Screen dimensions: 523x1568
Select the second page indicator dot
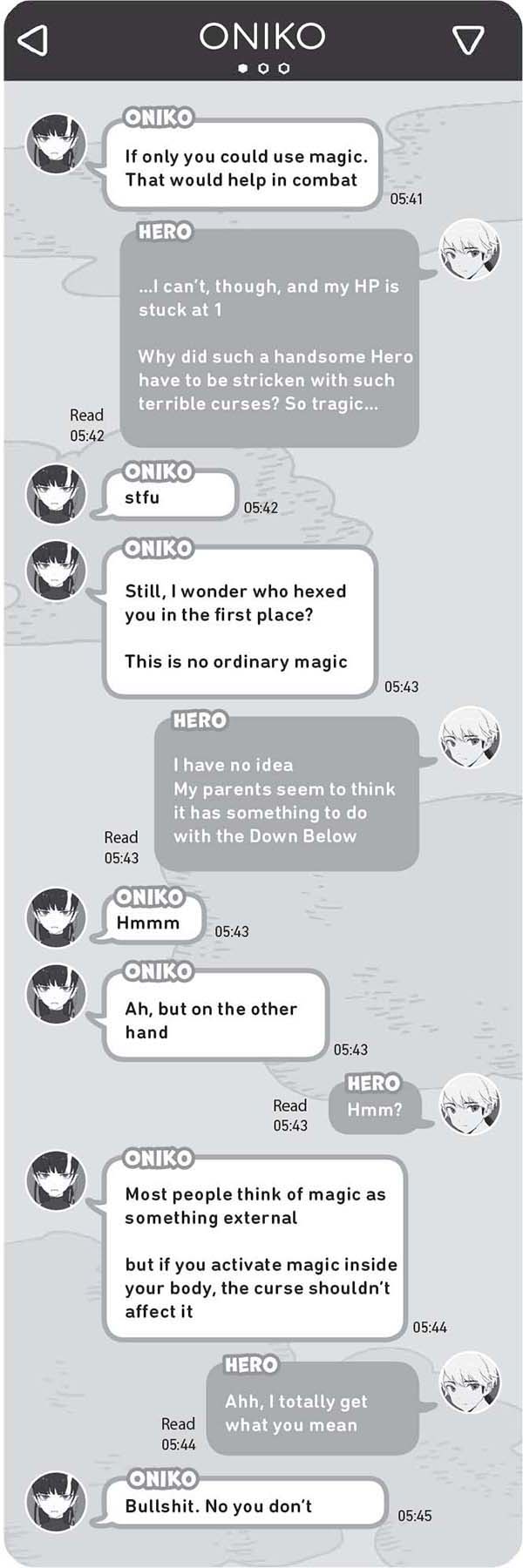263,68
